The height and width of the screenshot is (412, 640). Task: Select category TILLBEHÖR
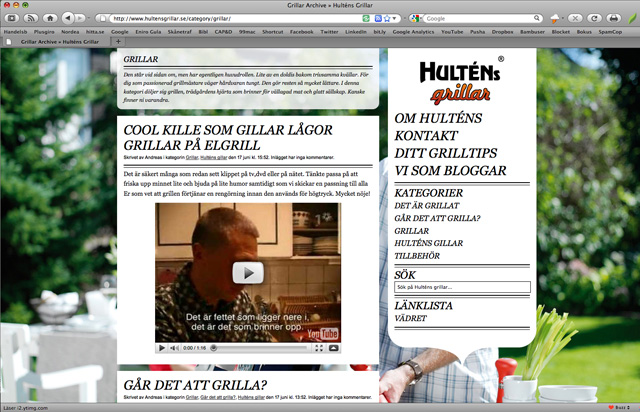pyautogui.click(x=417, y=256)
